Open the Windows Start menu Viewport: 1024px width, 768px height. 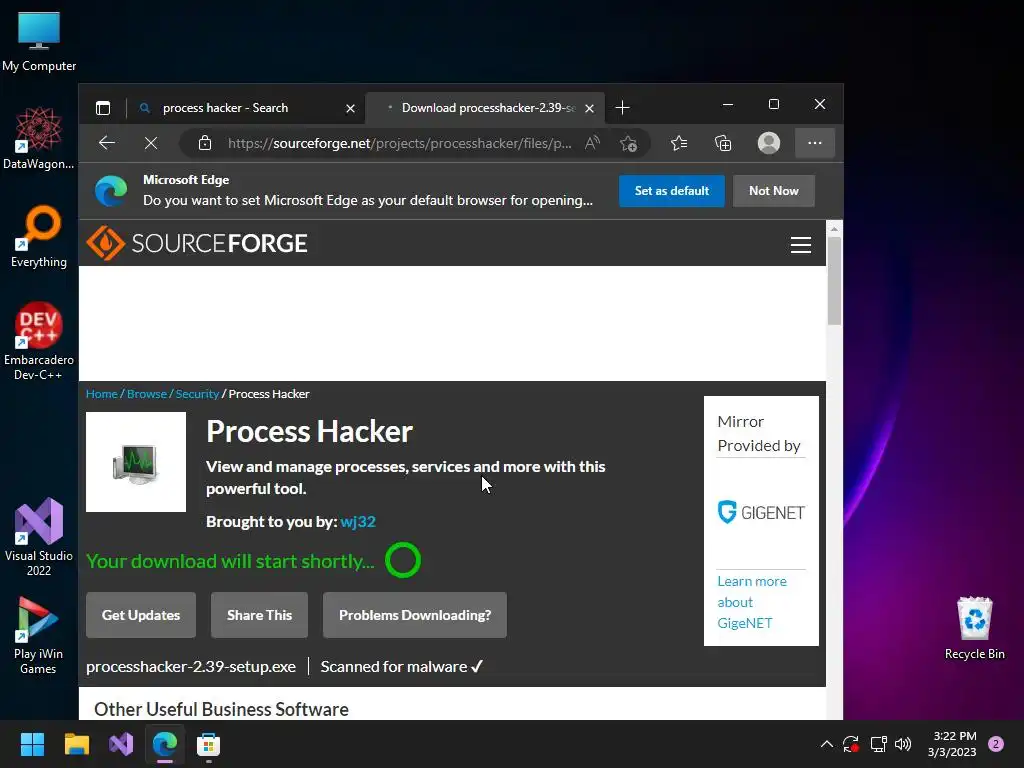click(32, 744)
